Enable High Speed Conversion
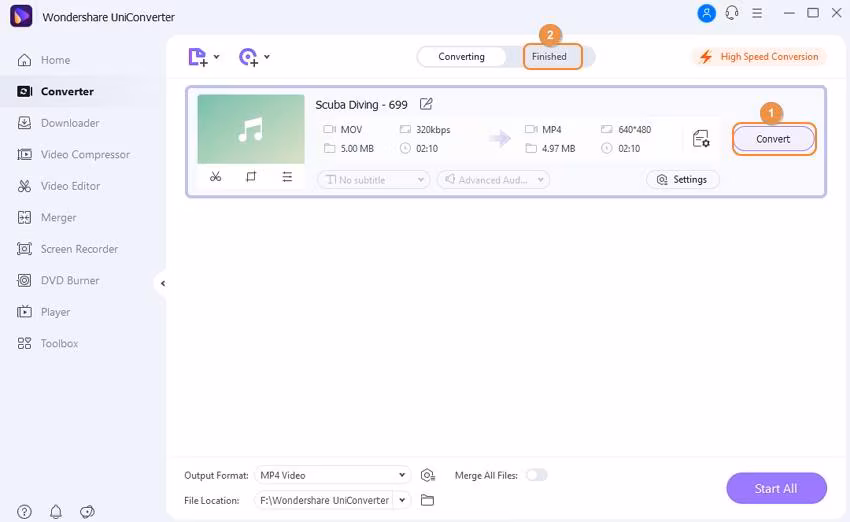The image size is (850, 522). 759,56
